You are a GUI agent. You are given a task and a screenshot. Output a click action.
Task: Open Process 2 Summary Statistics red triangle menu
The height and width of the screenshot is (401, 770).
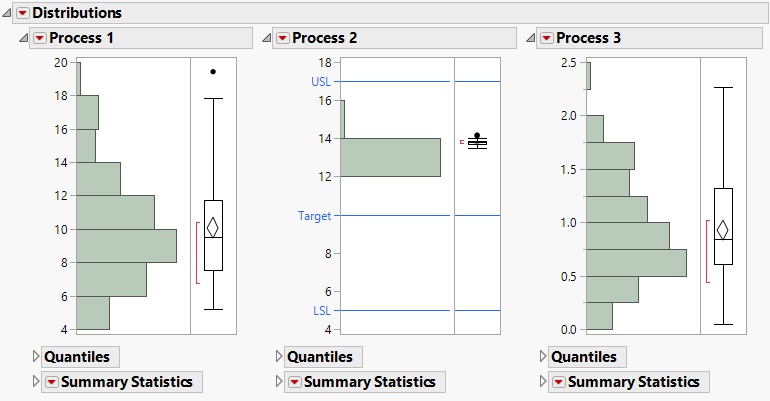[293, 382]
